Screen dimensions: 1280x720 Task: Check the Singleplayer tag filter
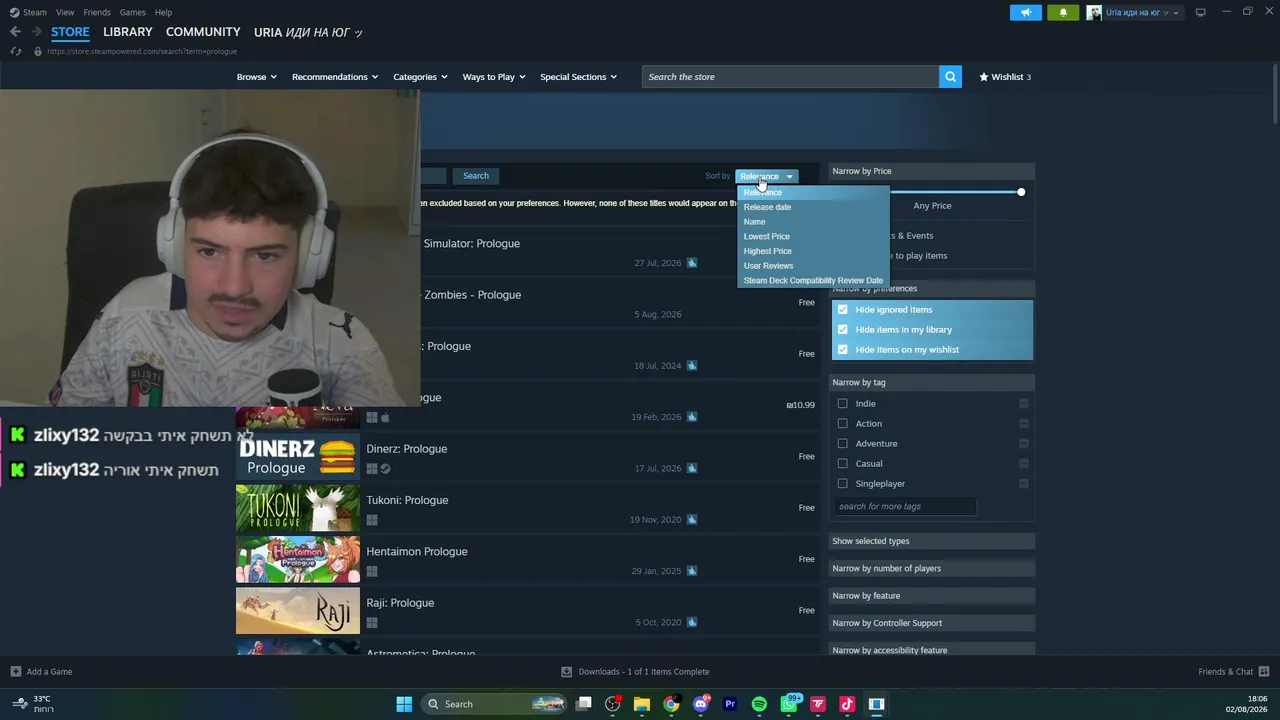(843, 484)
